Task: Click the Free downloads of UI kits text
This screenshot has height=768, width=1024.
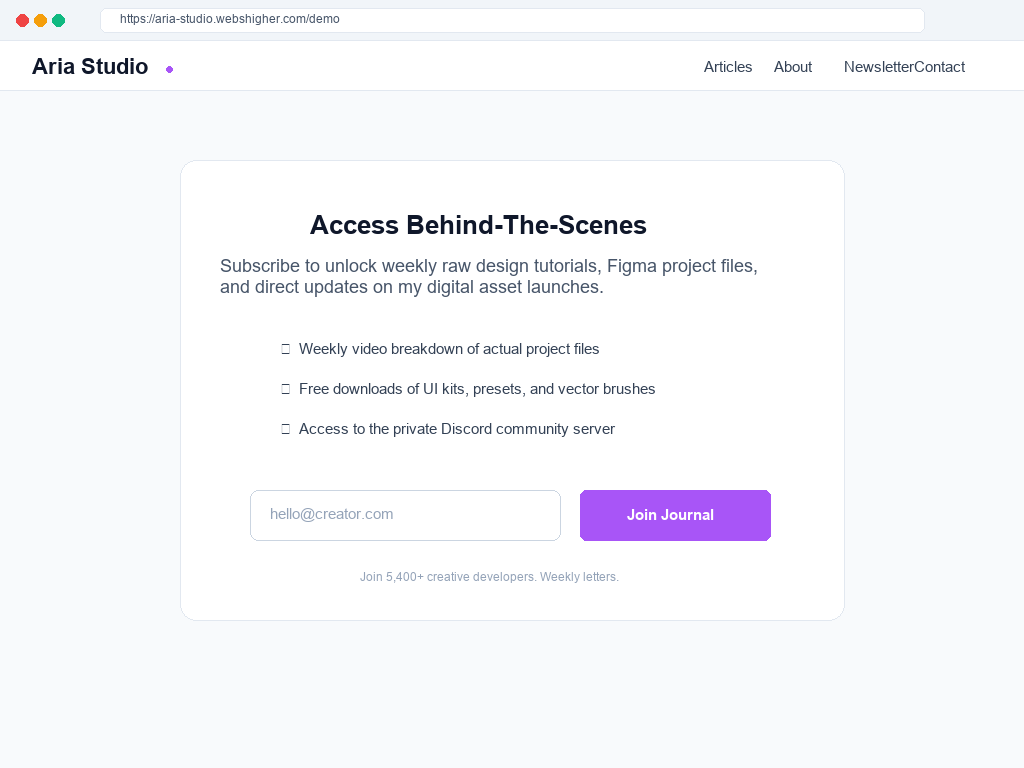Action: (x=477, y=389)
